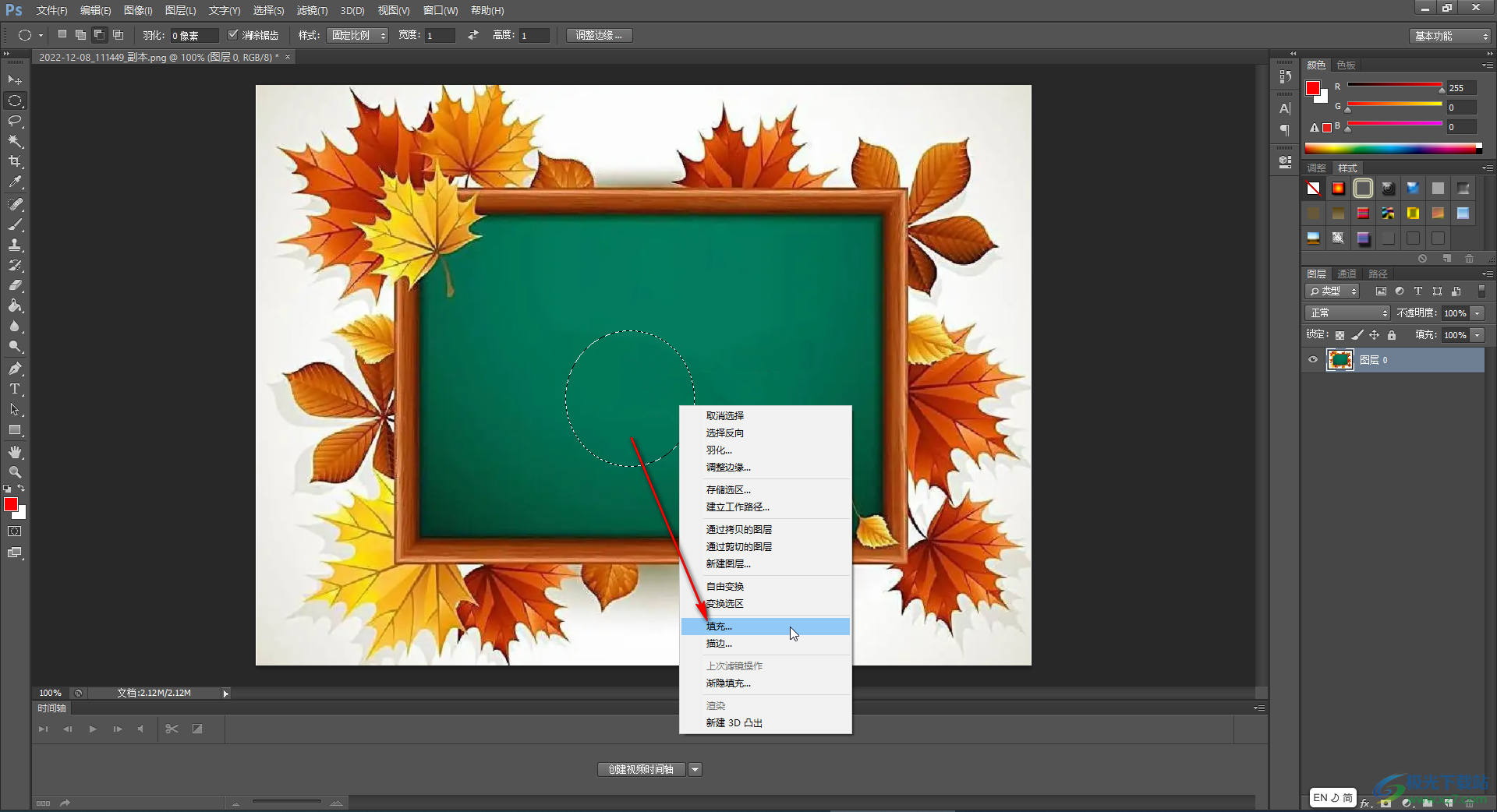The image size is (1497, 812).
Task: Open the 样式 fixed ratio dropdown
Action: point(357,35)
